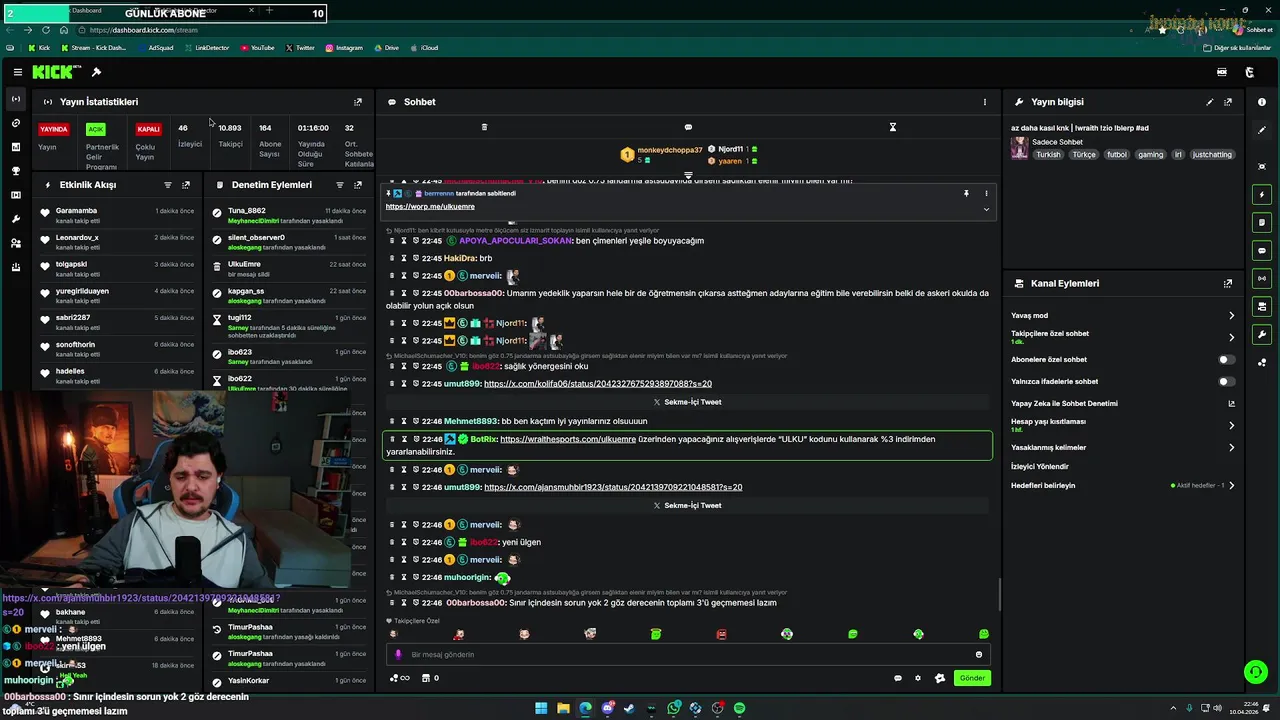Open the LinkDetector bookmark
This screenshot has height=720, width=1280.
(x=206, y=48)
